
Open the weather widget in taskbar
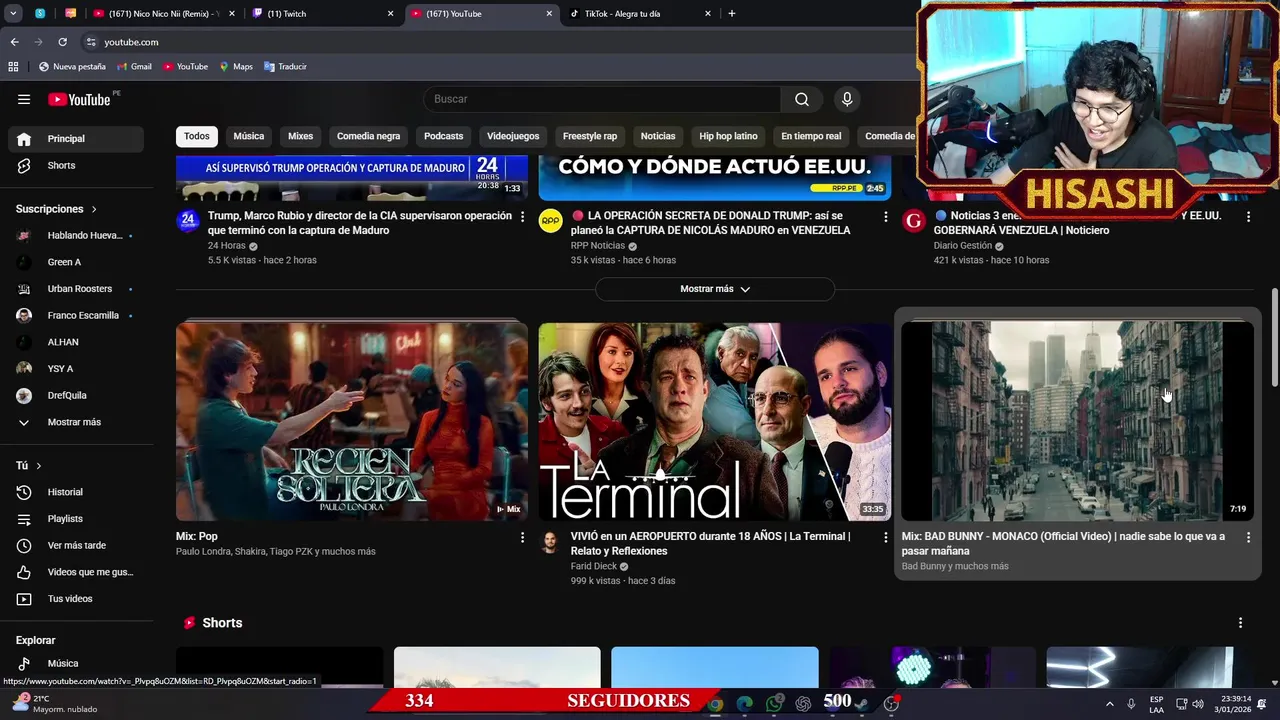54,704
